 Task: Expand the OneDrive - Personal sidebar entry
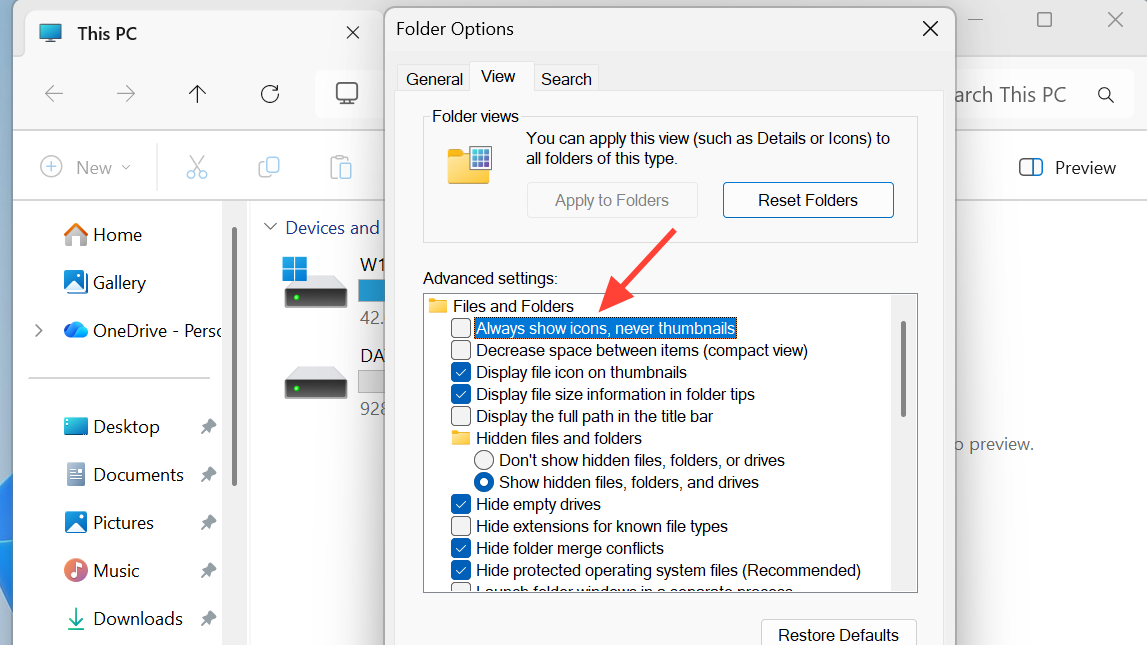(38, 330)
